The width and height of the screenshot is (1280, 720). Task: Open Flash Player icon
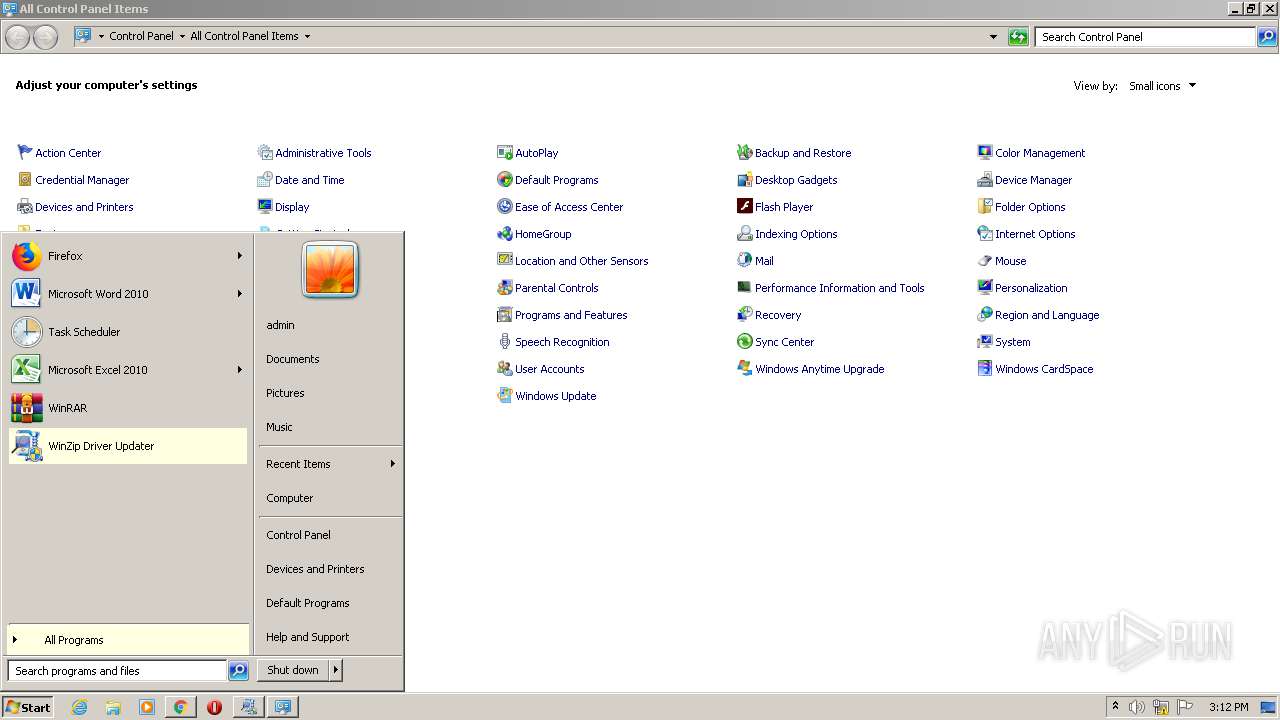pyautogui.click(x=745, y=207)
